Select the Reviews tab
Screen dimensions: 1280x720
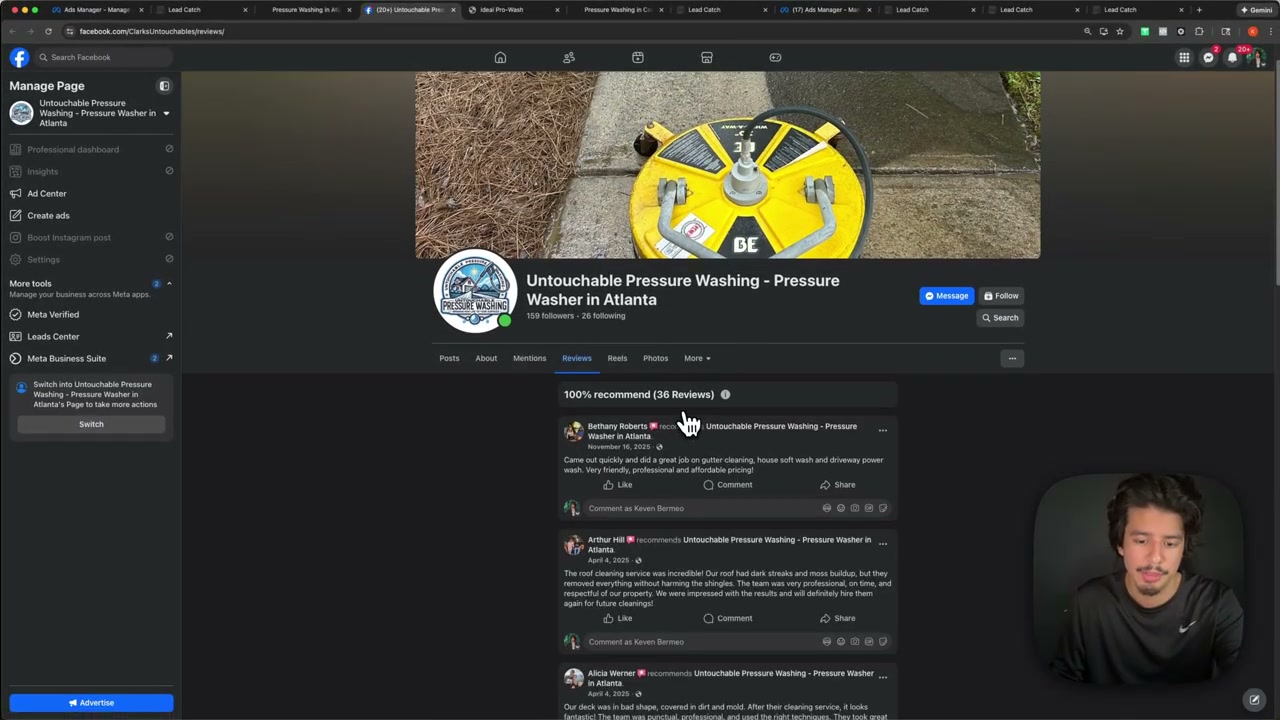click(x=577, y=358)
